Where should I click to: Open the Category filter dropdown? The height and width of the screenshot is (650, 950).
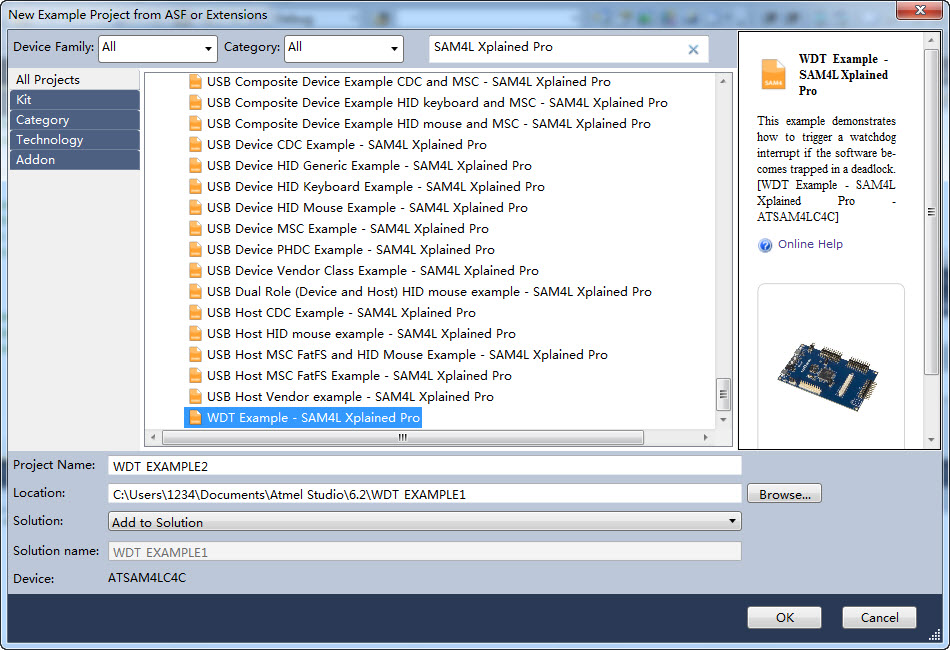[x=343, y=48]
